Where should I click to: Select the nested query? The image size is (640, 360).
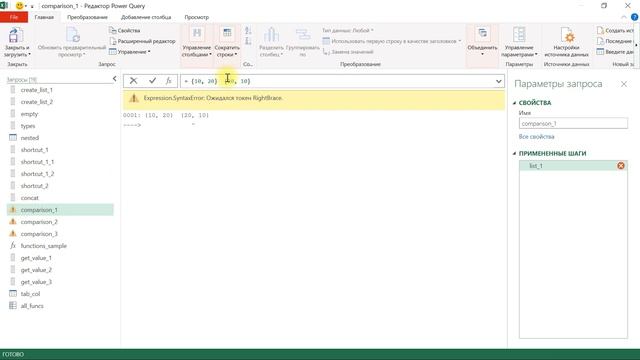pyautogui.click(x=60, y=138)
